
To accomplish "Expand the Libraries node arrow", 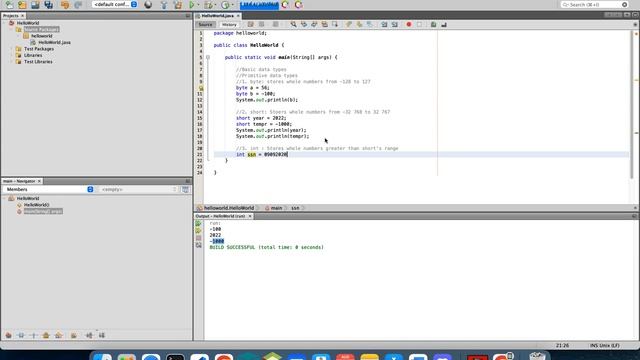I will [x=12, y=55].
